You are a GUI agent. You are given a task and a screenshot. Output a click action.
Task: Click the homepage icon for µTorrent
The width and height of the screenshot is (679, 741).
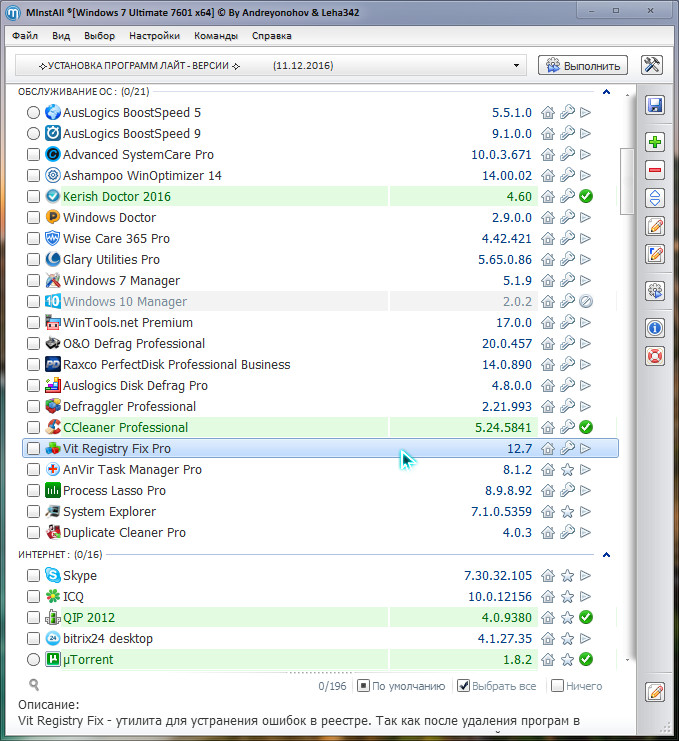click(548, 659)
